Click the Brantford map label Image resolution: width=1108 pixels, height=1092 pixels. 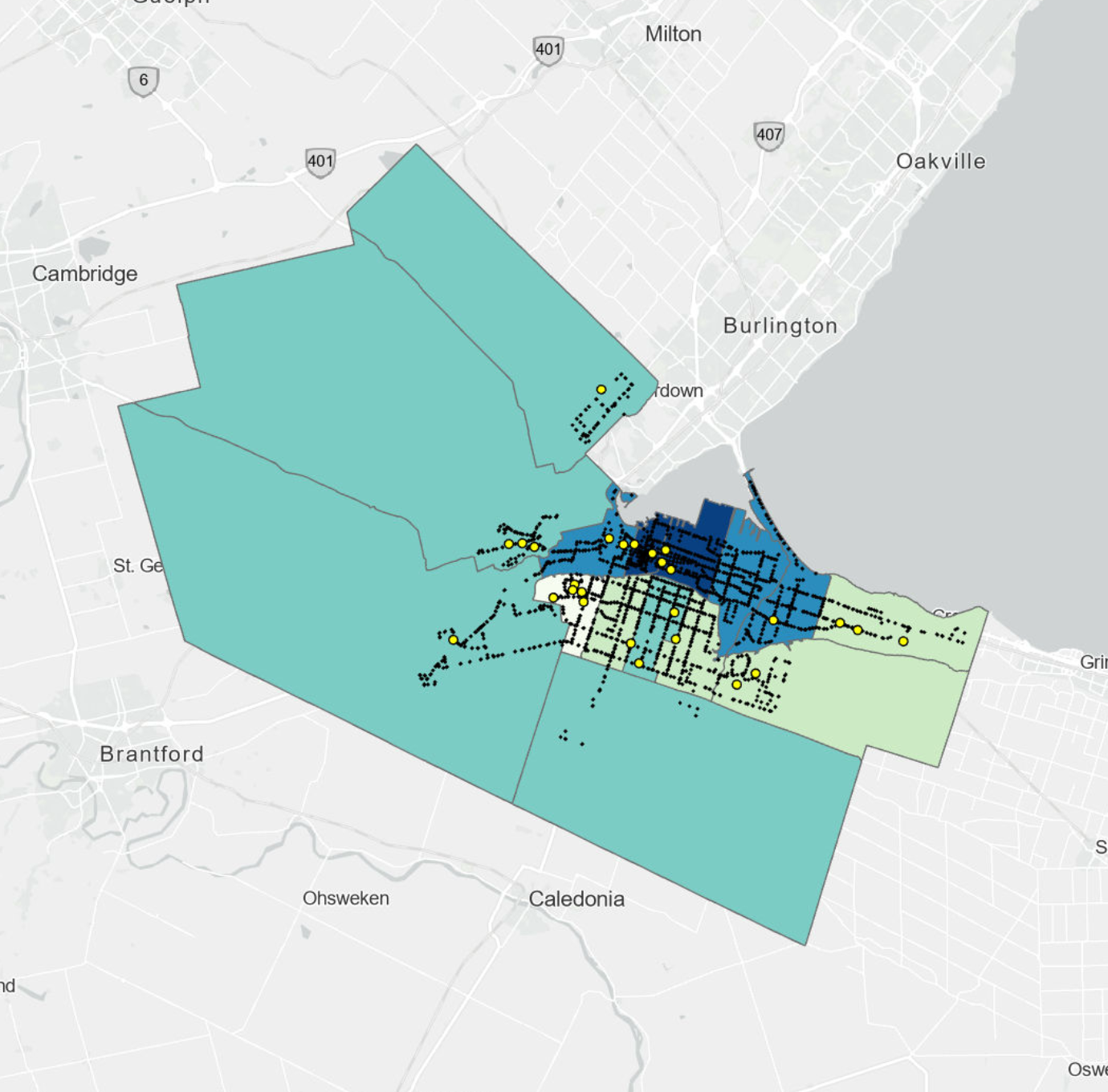(152, 754)
